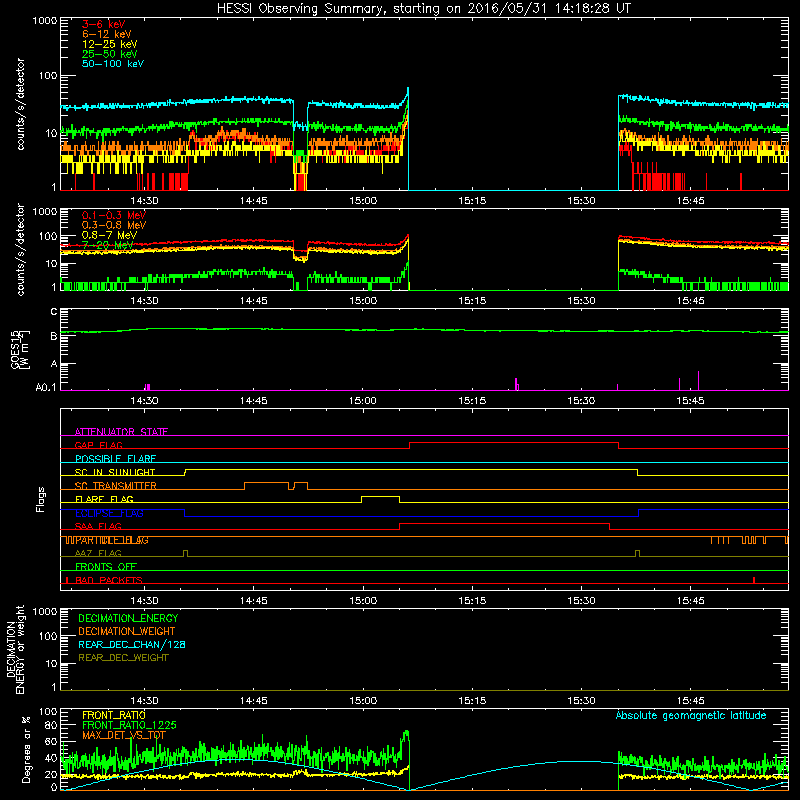Click the SC_TRANSMITTER flag label
Image resolution: width=800 pixels, height=800 pixels.
coord(116,486)
